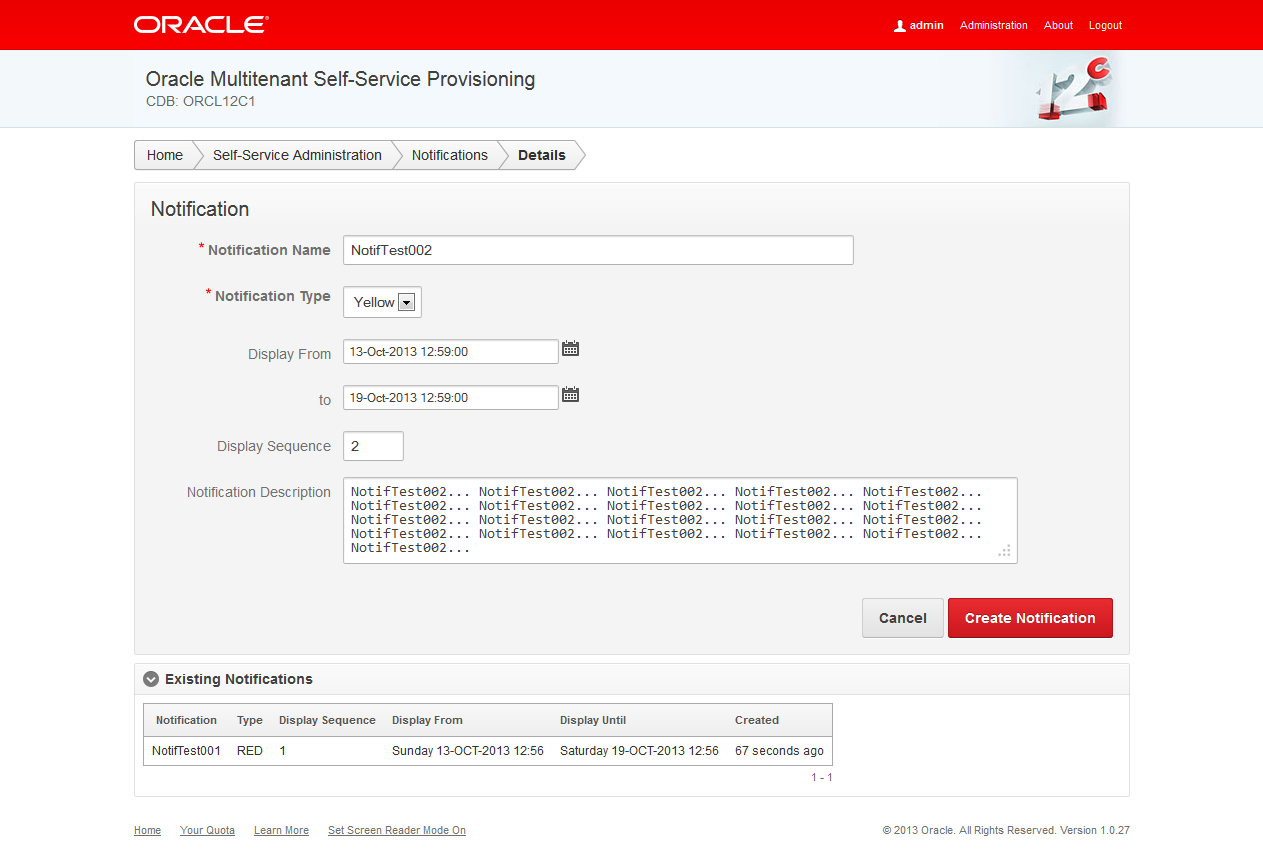Screen dimensions: 1263x863
Task: Click the '67 seconds ago' cell
Action: pyautogui.click(x=779, y=750)
